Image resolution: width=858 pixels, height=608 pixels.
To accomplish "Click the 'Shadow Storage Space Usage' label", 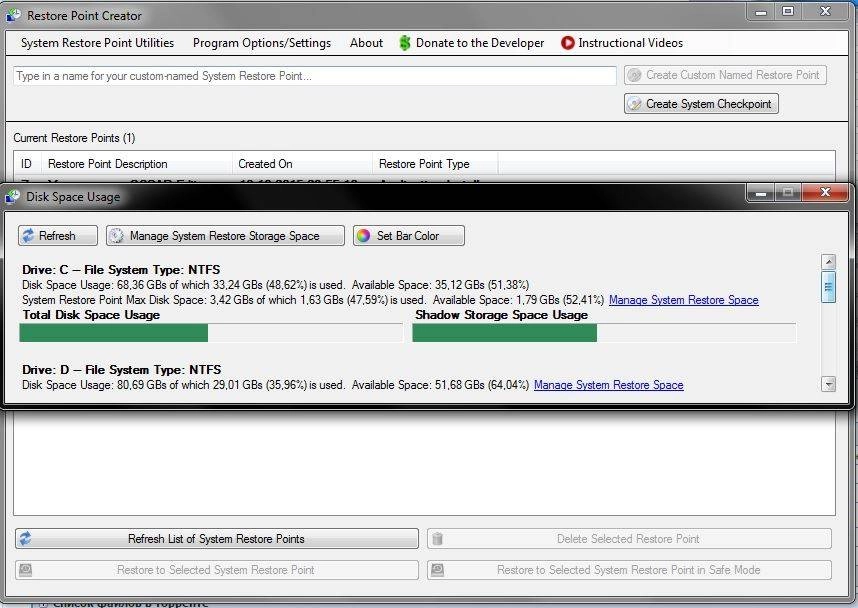I will pyautogui.click(x=501, y=315).
